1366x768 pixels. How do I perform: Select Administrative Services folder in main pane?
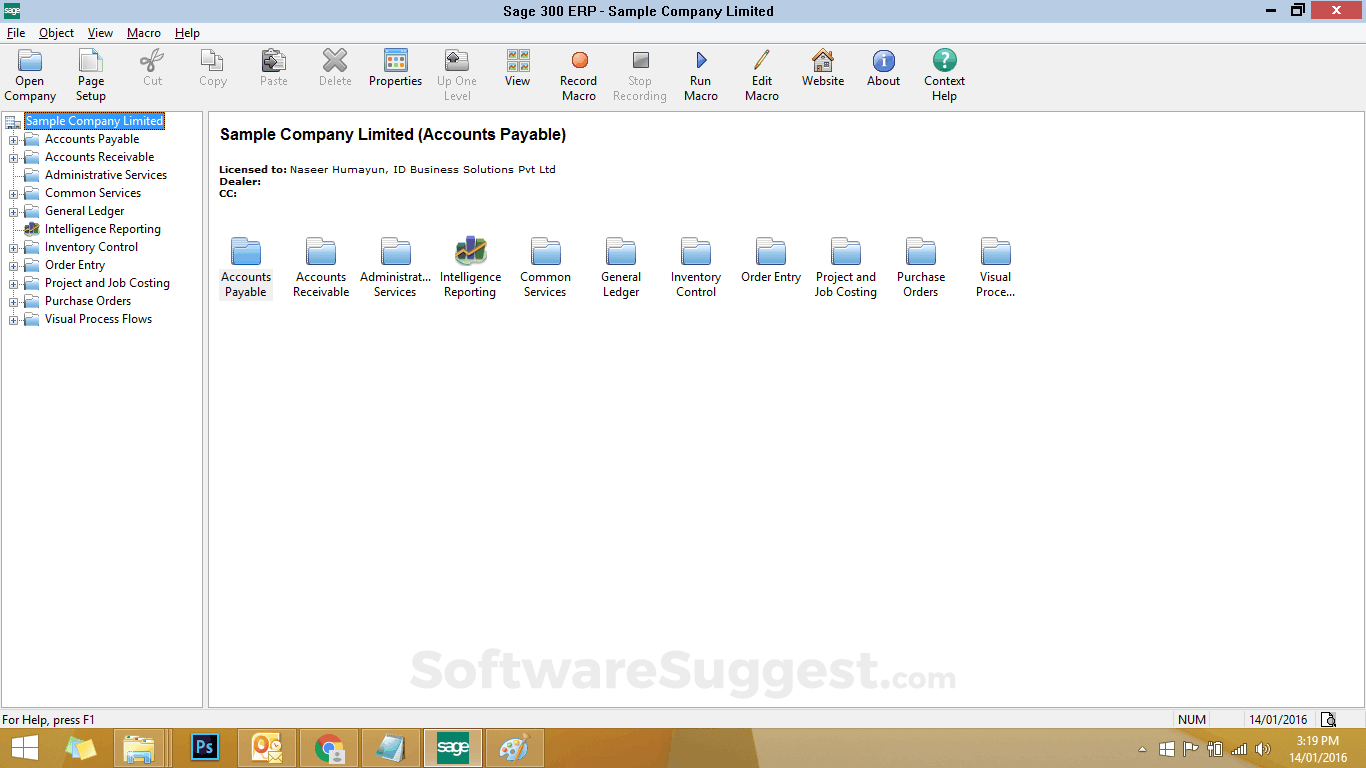tap(396, 268)
